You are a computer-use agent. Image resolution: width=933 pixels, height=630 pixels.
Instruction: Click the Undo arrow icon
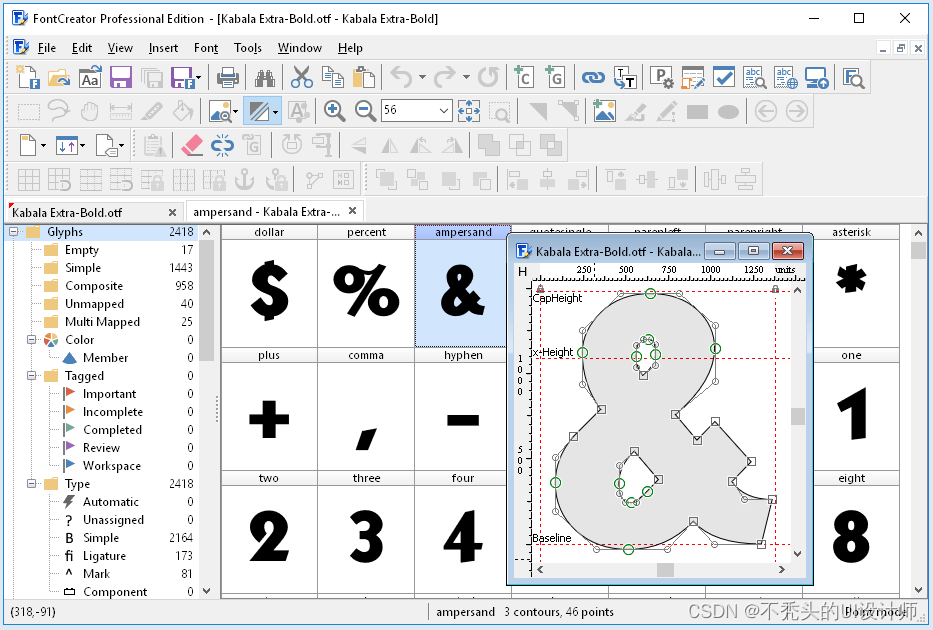point(402,77)
